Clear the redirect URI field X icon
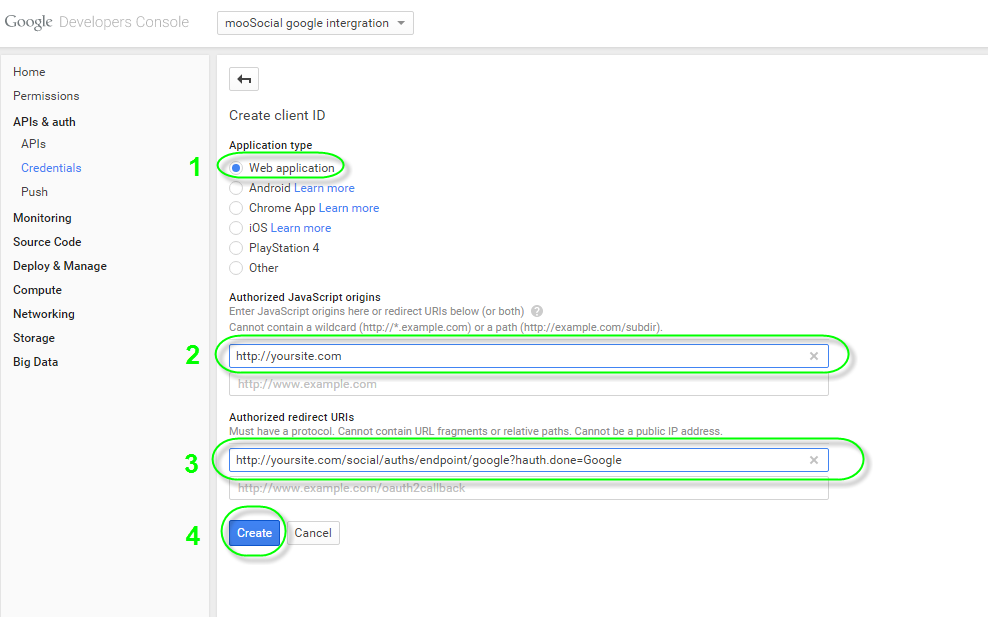Image resolution: width=988 pixels, height=617 pixels. pyautogui.click(x=813, y=460)
